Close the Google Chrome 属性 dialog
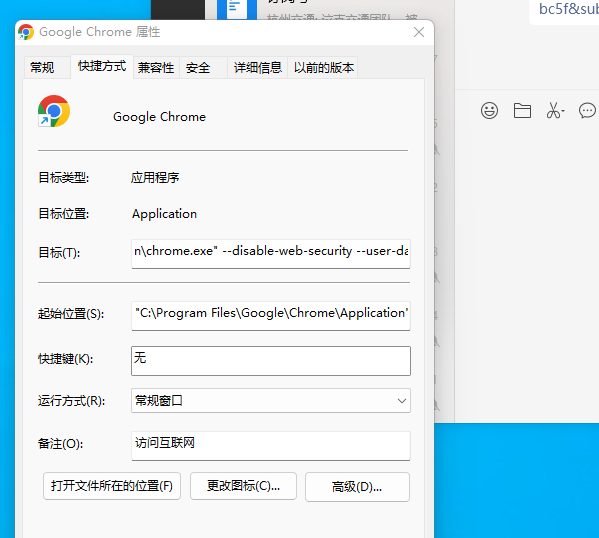 [419, 32]
